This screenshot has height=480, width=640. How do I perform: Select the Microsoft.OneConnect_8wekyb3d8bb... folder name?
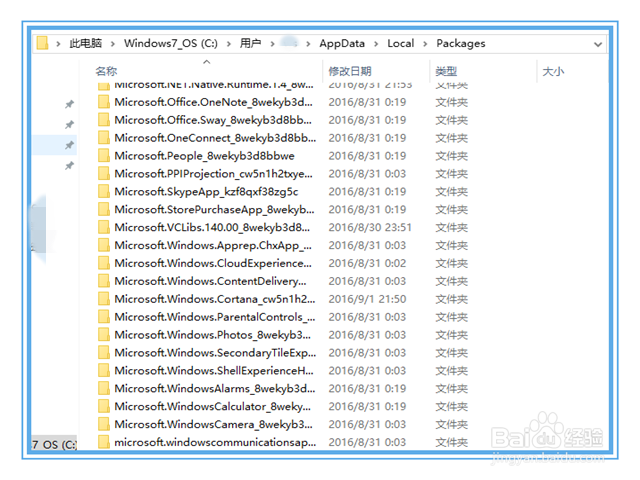[x=215, y=138]
